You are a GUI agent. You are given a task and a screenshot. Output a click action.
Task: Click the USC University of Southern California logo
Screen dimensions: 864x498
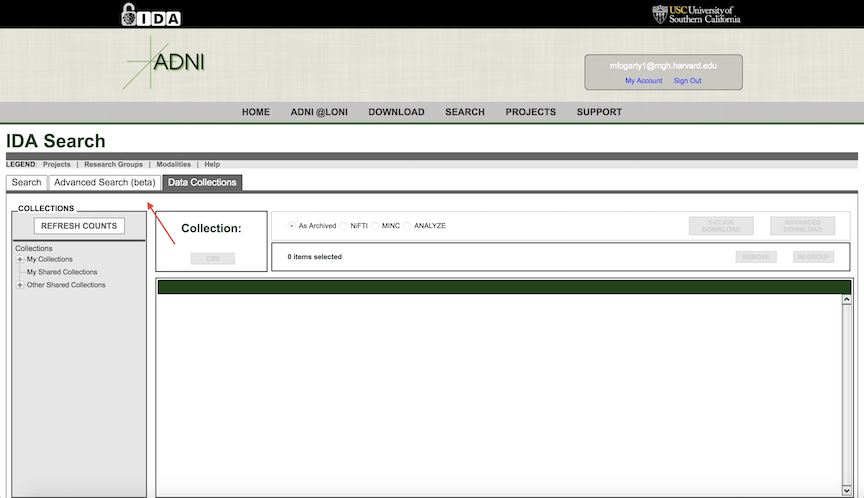(696, 14)
